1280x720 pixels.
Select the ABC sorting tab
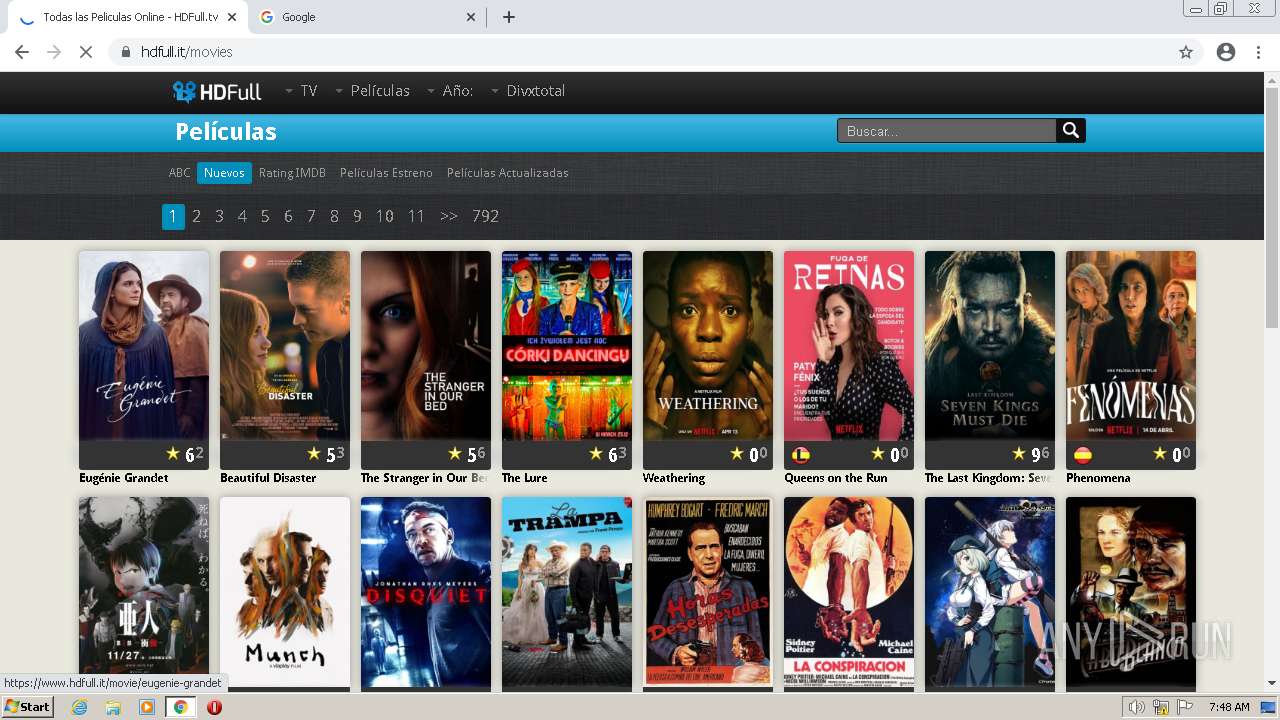point(179,173)
